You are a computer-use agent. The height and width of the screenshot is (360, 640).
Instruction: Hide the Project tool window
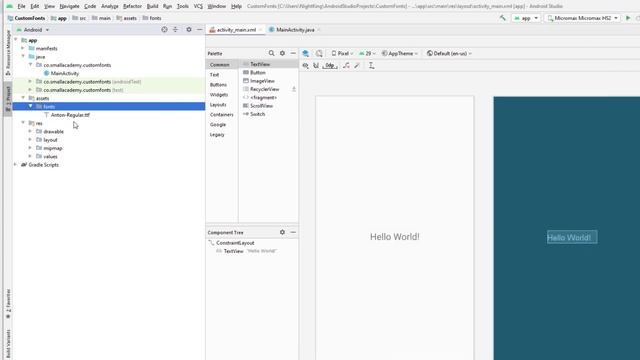tap(199, 29)
